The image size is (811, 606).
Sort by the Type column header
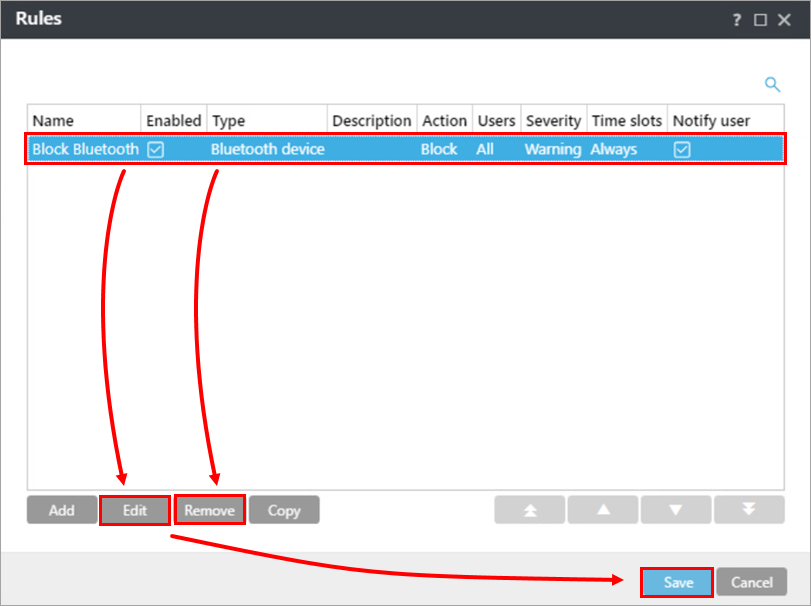click(x=229, y=120)
